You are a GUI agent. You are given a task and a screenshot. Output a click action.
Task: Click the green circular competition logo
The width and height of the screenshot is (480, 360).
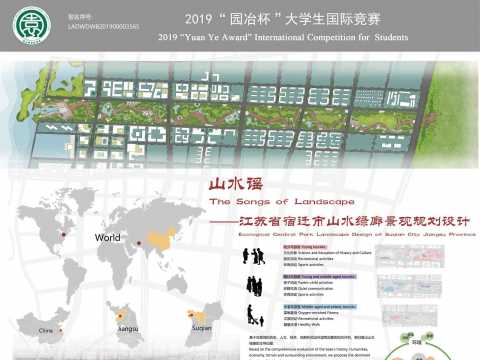point(32,25)
